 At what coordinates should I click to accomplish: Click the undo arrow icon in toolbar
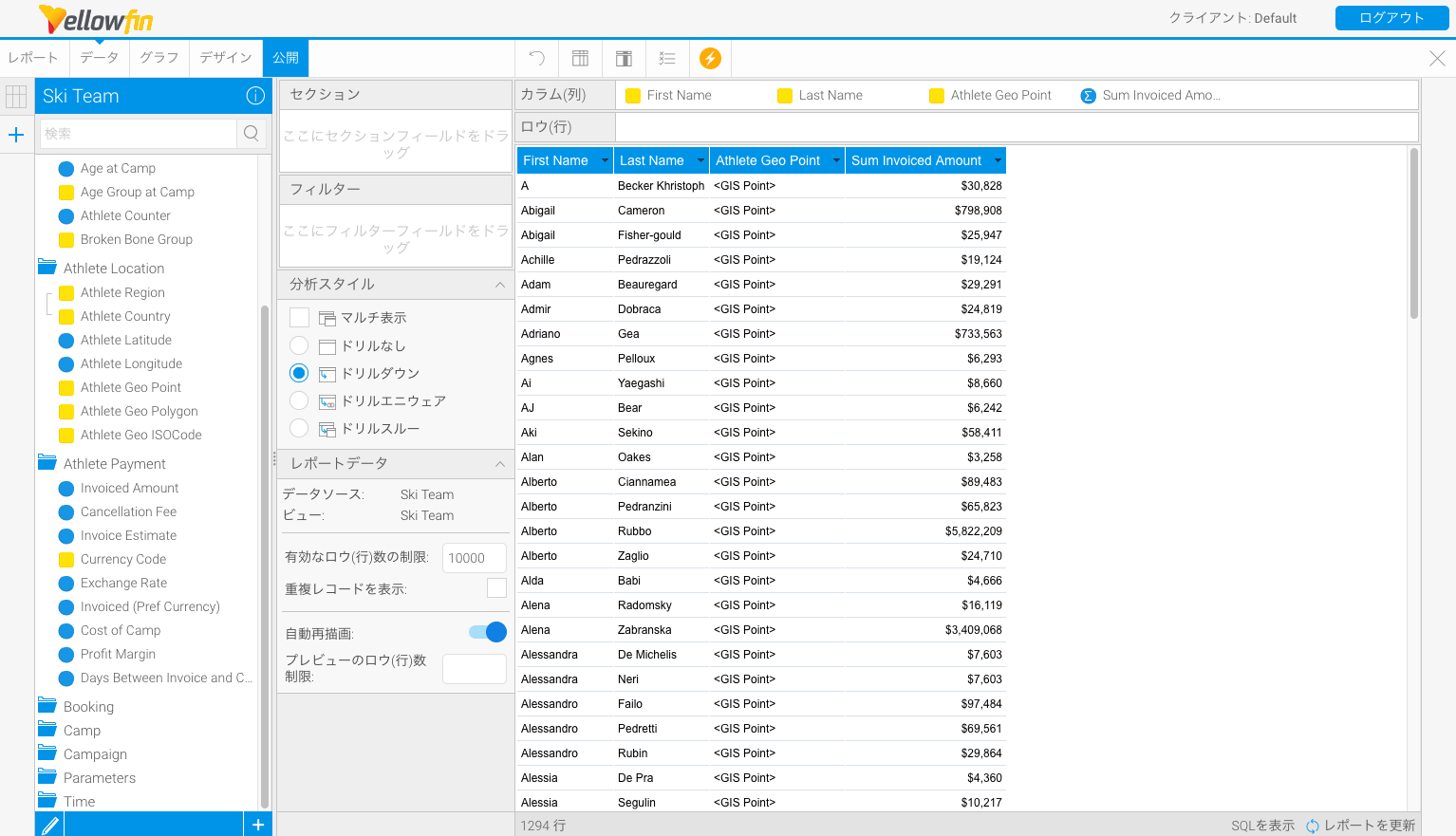pos(537,59)
